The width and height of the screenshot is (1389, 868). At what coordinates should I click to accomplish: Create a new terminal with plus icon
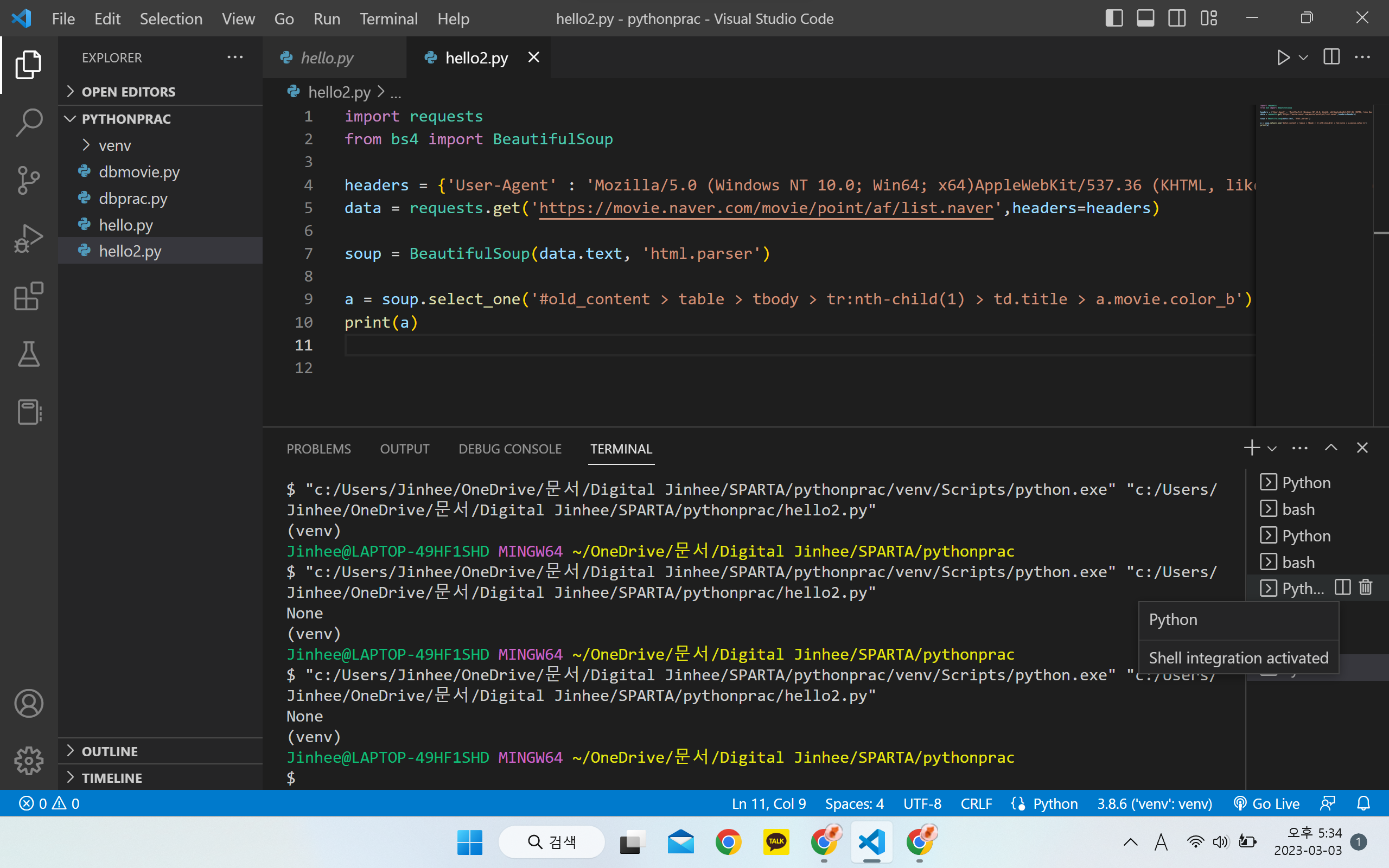[1252, 448]
